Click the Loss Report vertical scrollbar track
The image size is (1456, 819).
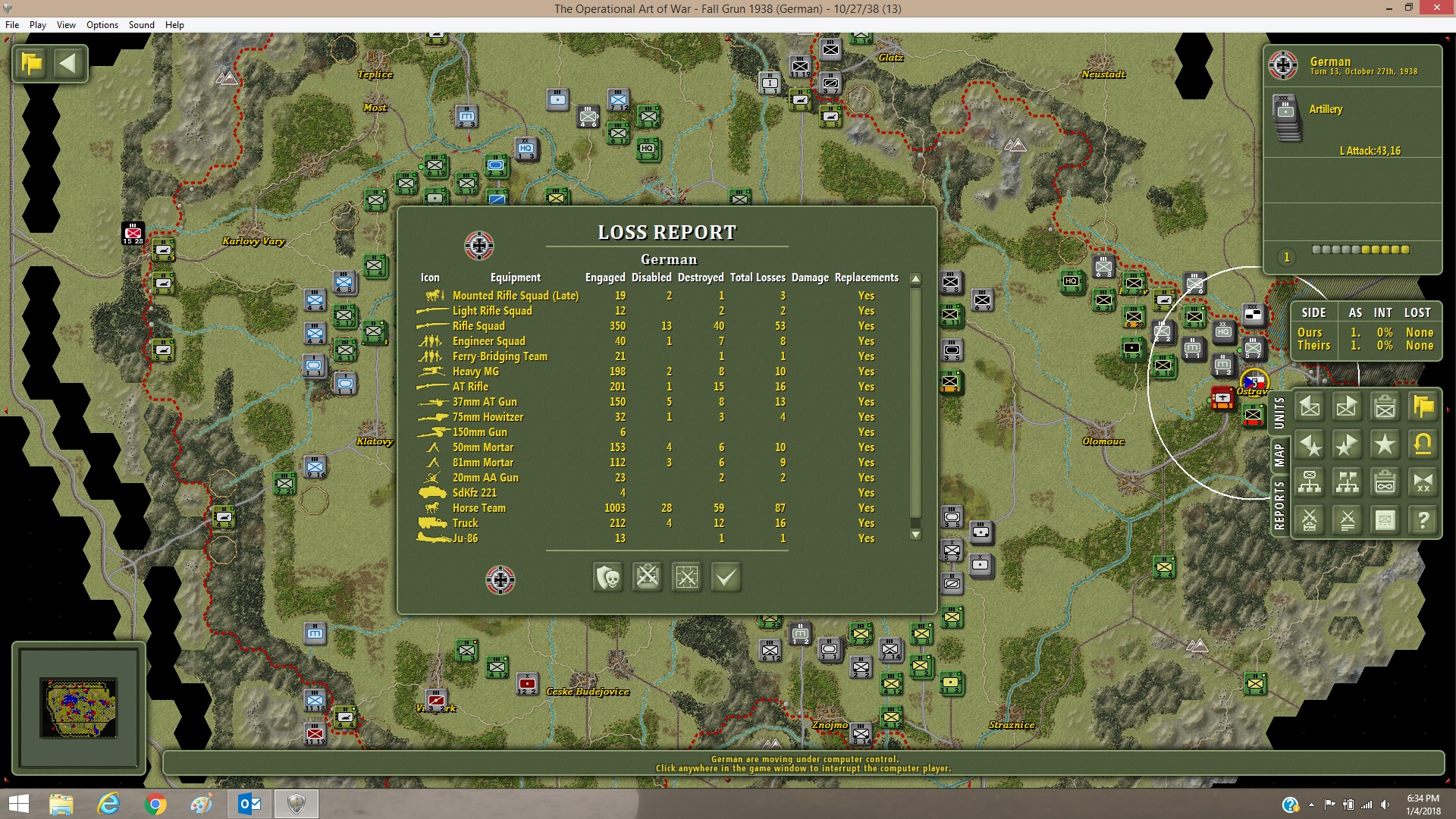(915, 406)
